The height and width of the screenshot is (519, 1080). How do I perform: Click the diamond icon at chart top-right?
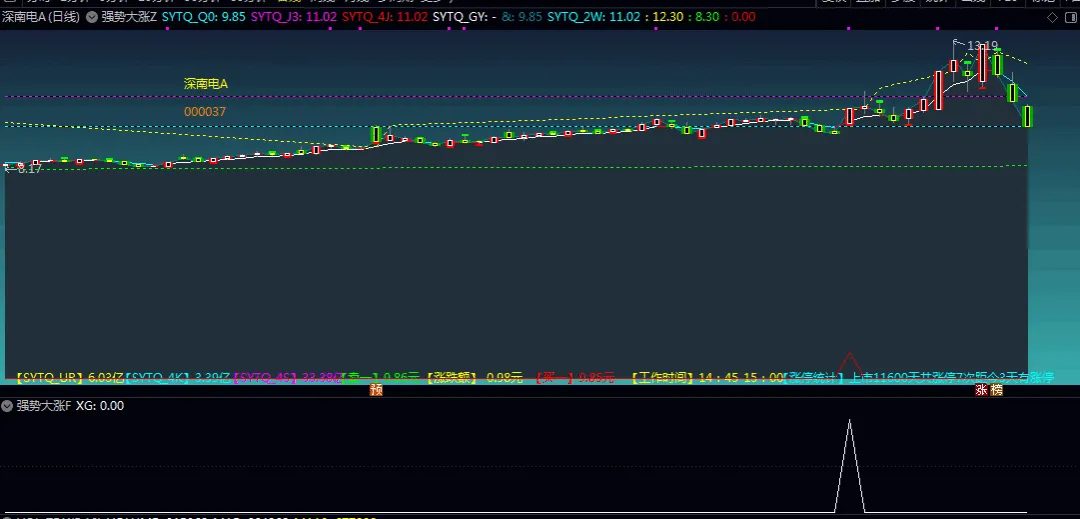(1052, 17)
